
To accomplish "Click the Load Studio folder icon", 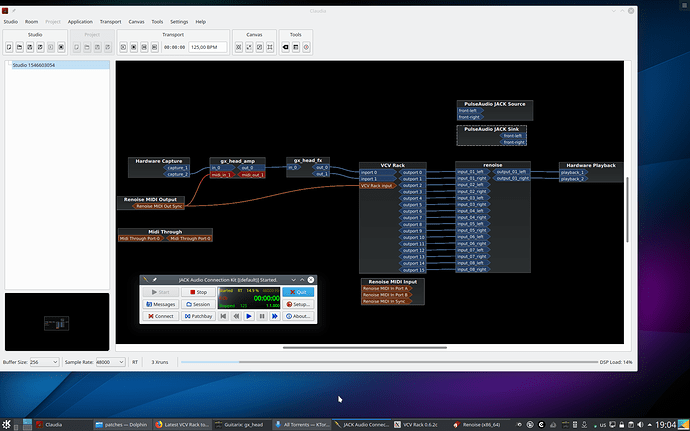I will pos(20,47).
